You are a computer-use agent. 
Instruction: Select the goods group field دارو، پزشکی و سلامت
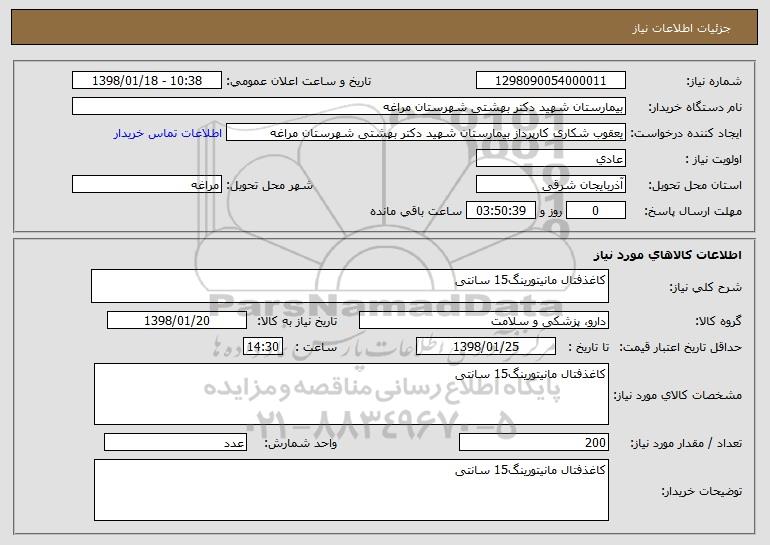coord(484,321)
